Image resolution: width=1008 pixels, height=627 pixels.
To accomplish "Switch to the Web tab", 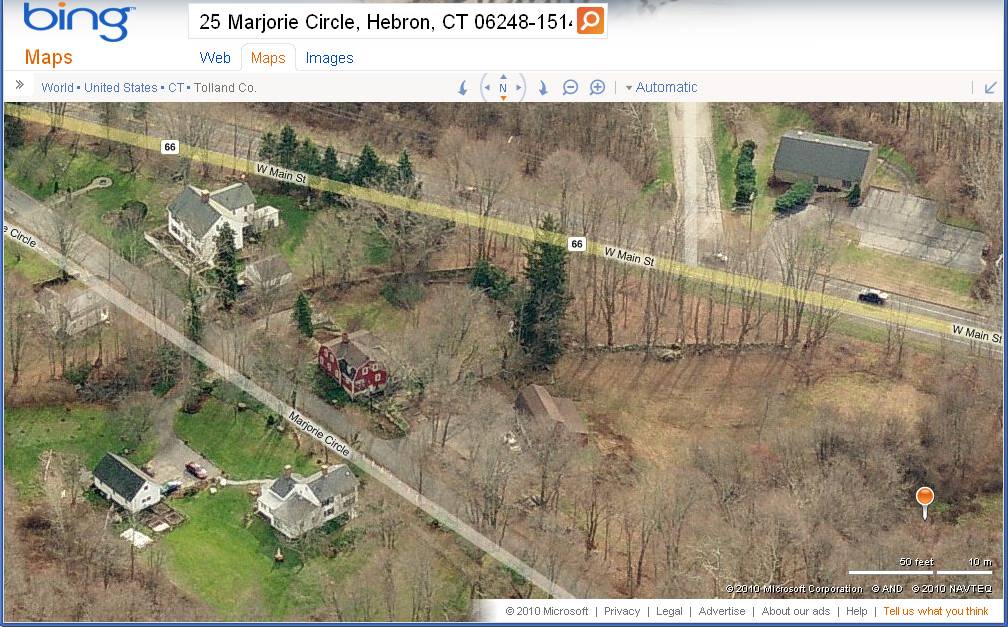I will click(215, 58).
